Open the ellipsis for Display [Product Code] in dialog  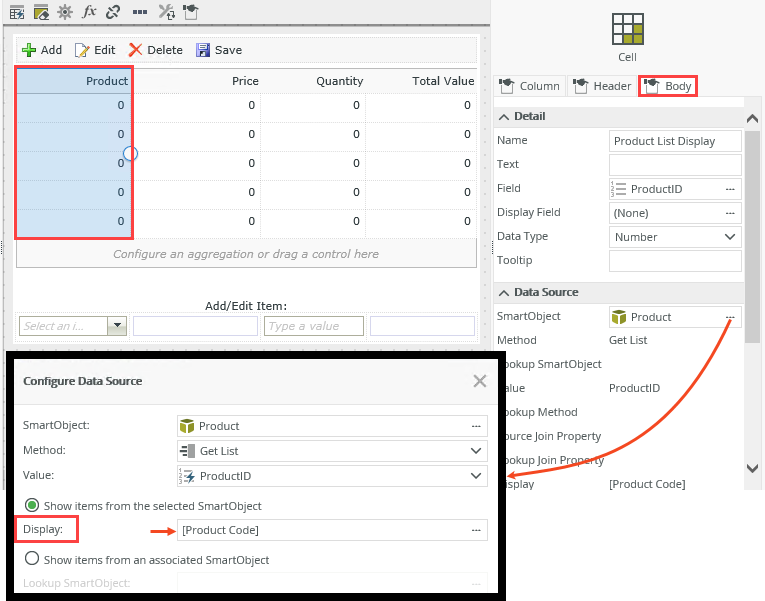(476, 530)
